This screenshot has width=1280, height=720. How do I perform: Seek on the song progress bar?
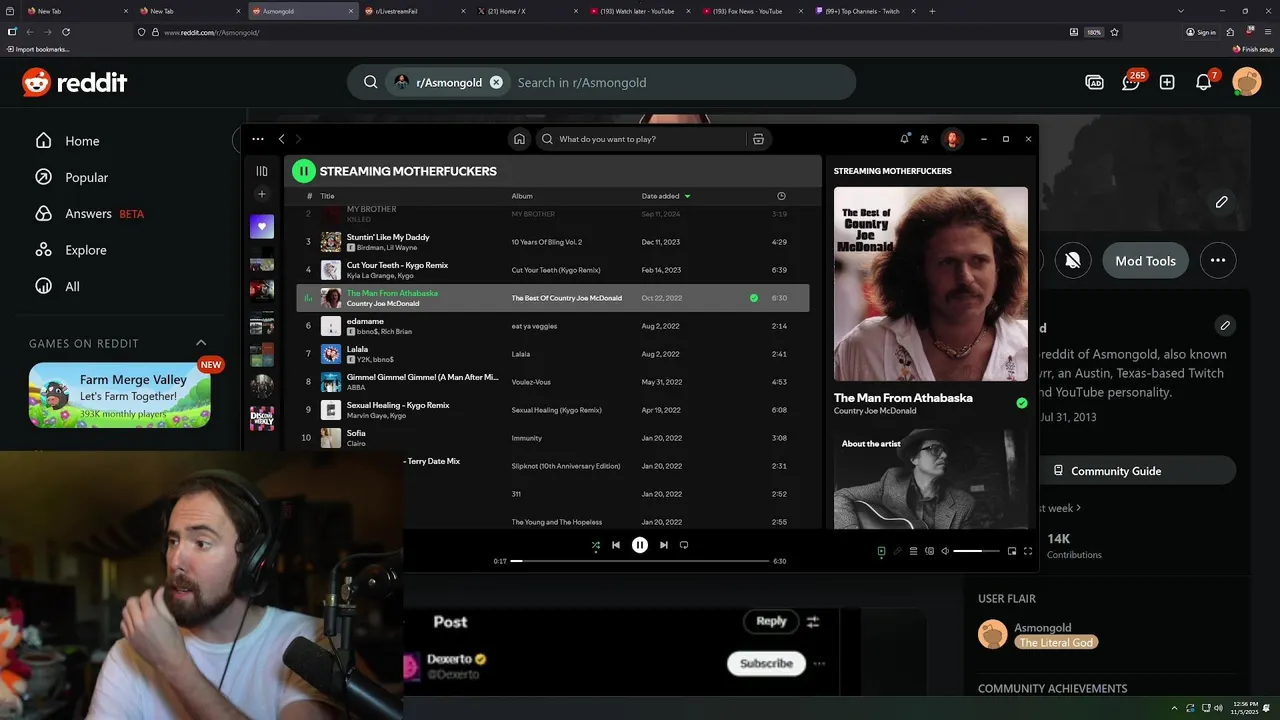640,561
